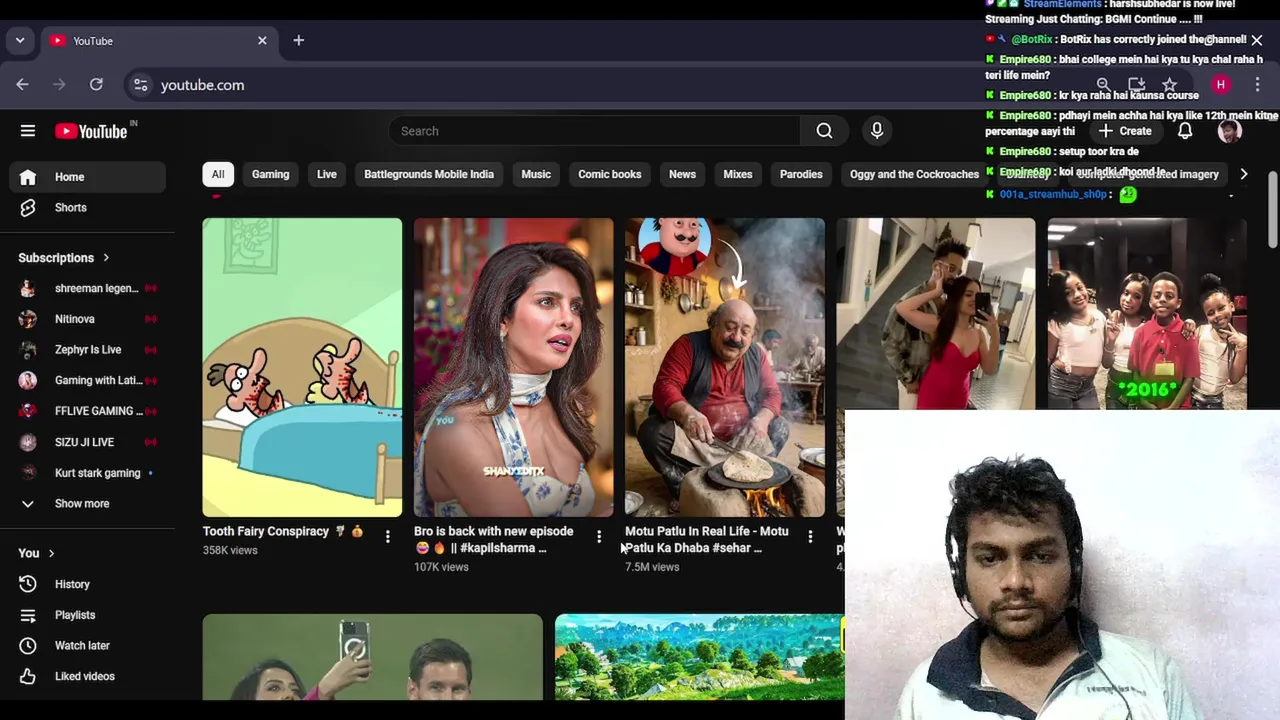
Task: Reload the page with browser refresh
Action: (96, 85)
